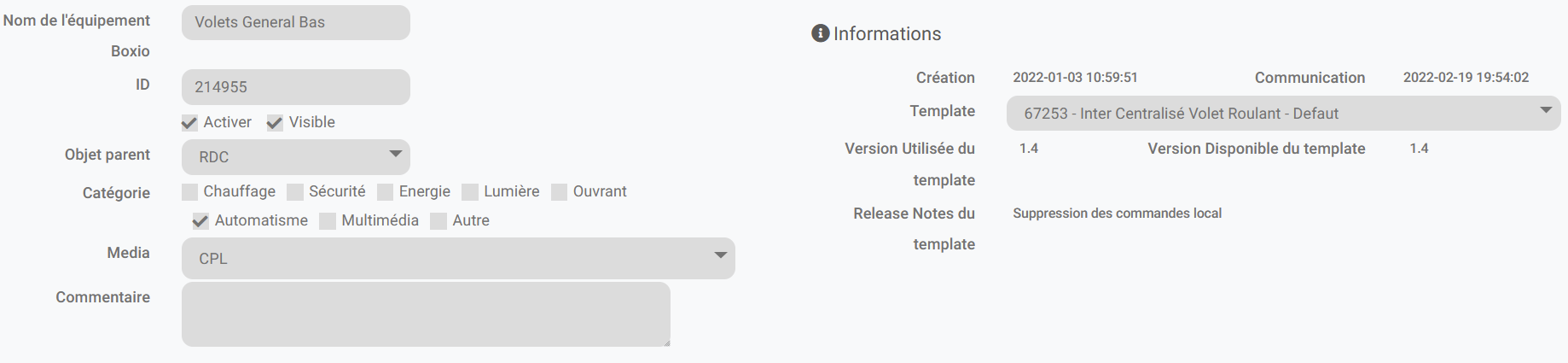
Task: Uncheck the Automatisme category checkbox
Action: [x=200, y=221]
